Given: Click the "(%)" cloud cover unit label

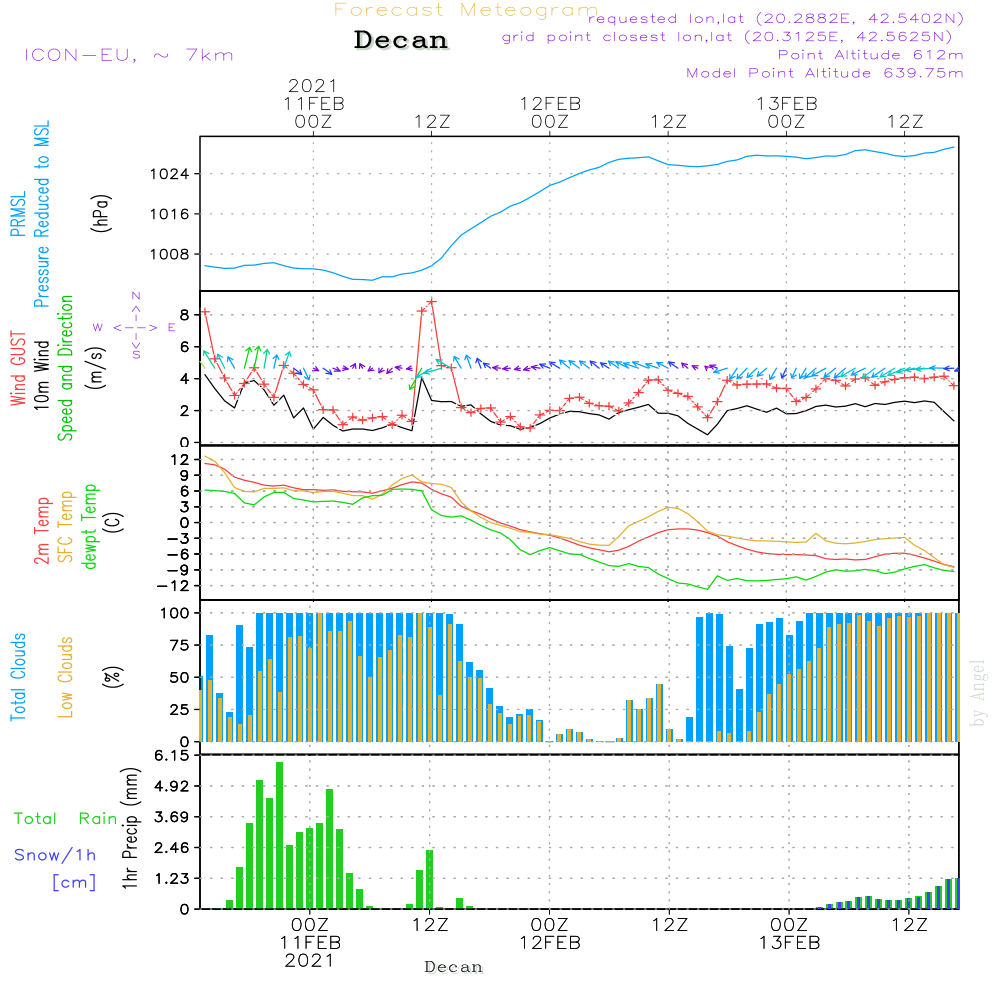Looking at the screenshot, I should coord(112,677).
